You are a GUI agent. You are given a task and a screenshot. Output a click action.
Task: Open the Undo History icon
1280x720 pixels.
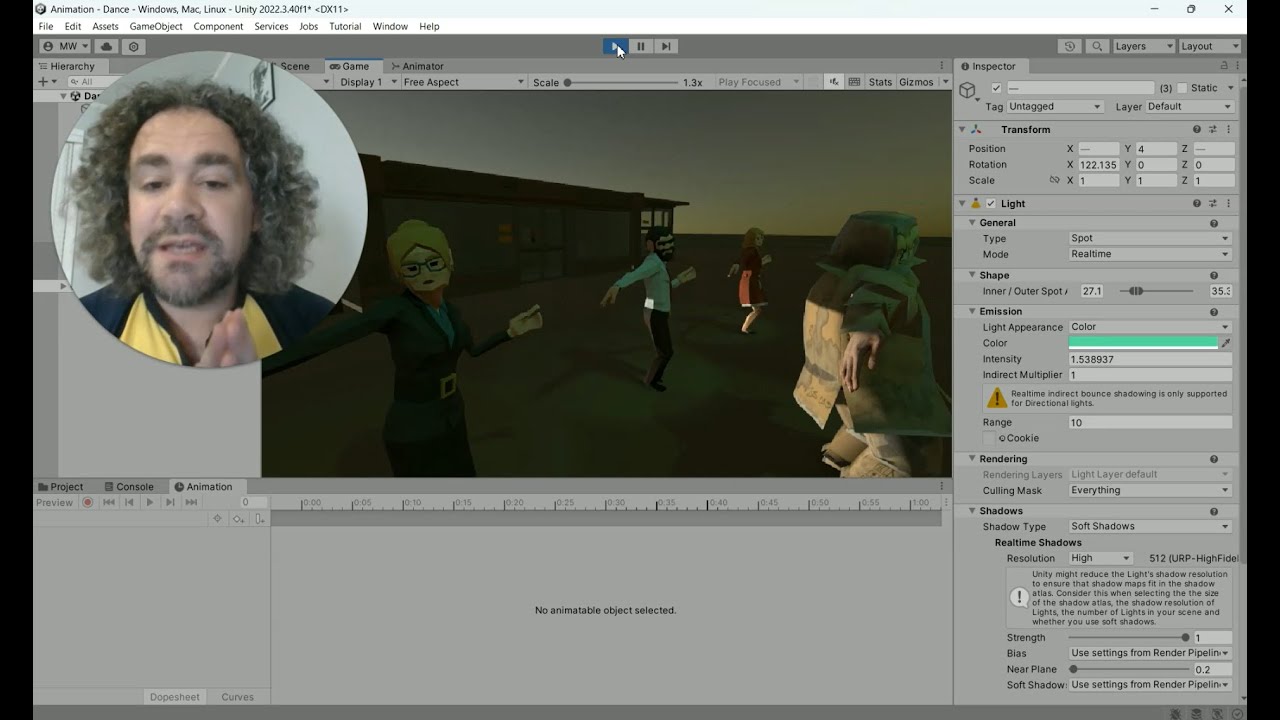pyautogui.click(x=1070, y=46)
